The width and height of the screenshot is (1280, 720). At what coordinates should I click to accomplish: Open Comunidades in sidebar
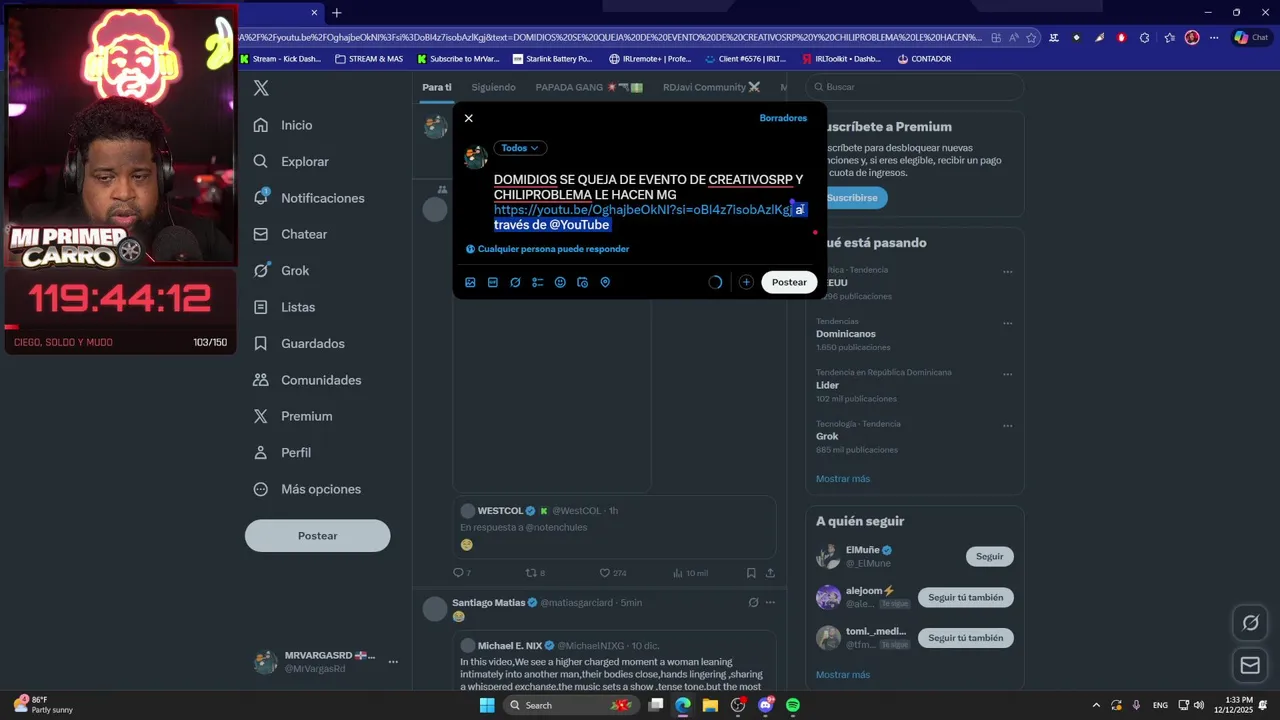point(307,380)
